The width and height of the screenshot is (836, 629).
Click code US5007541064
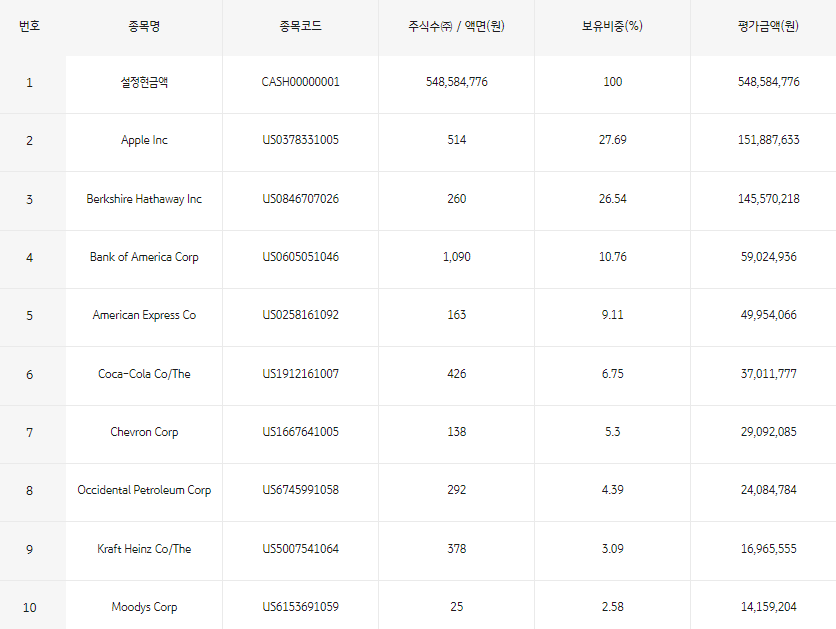[x=300, y=549]
